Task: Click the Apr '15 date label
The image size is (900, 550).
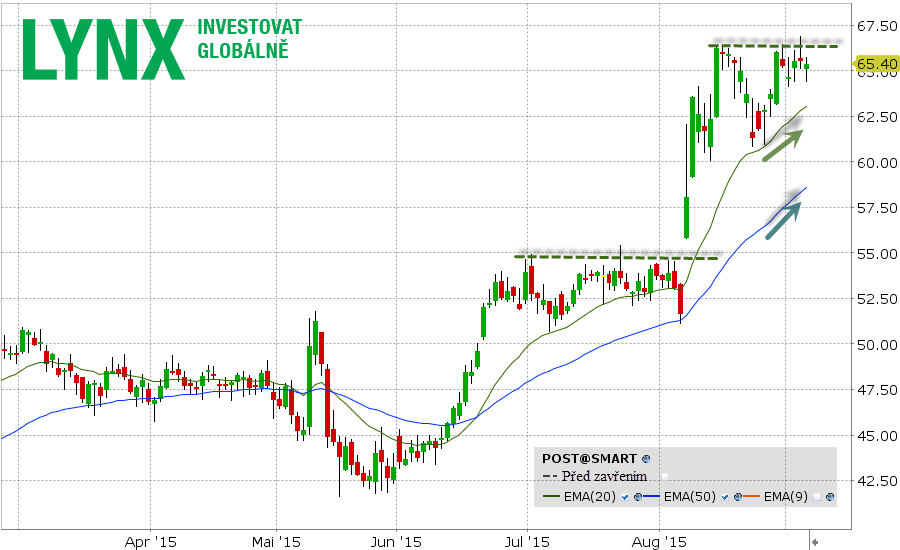Action: tap(151, 541)
